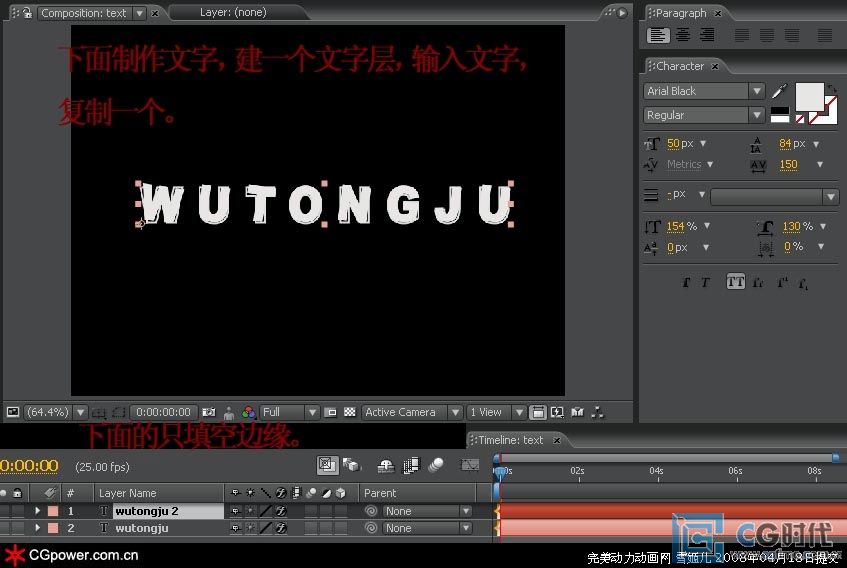Viewport: 847px width, 568px height.
Task: Open the show channel RGB icon
Action: [x=248, y=413]
